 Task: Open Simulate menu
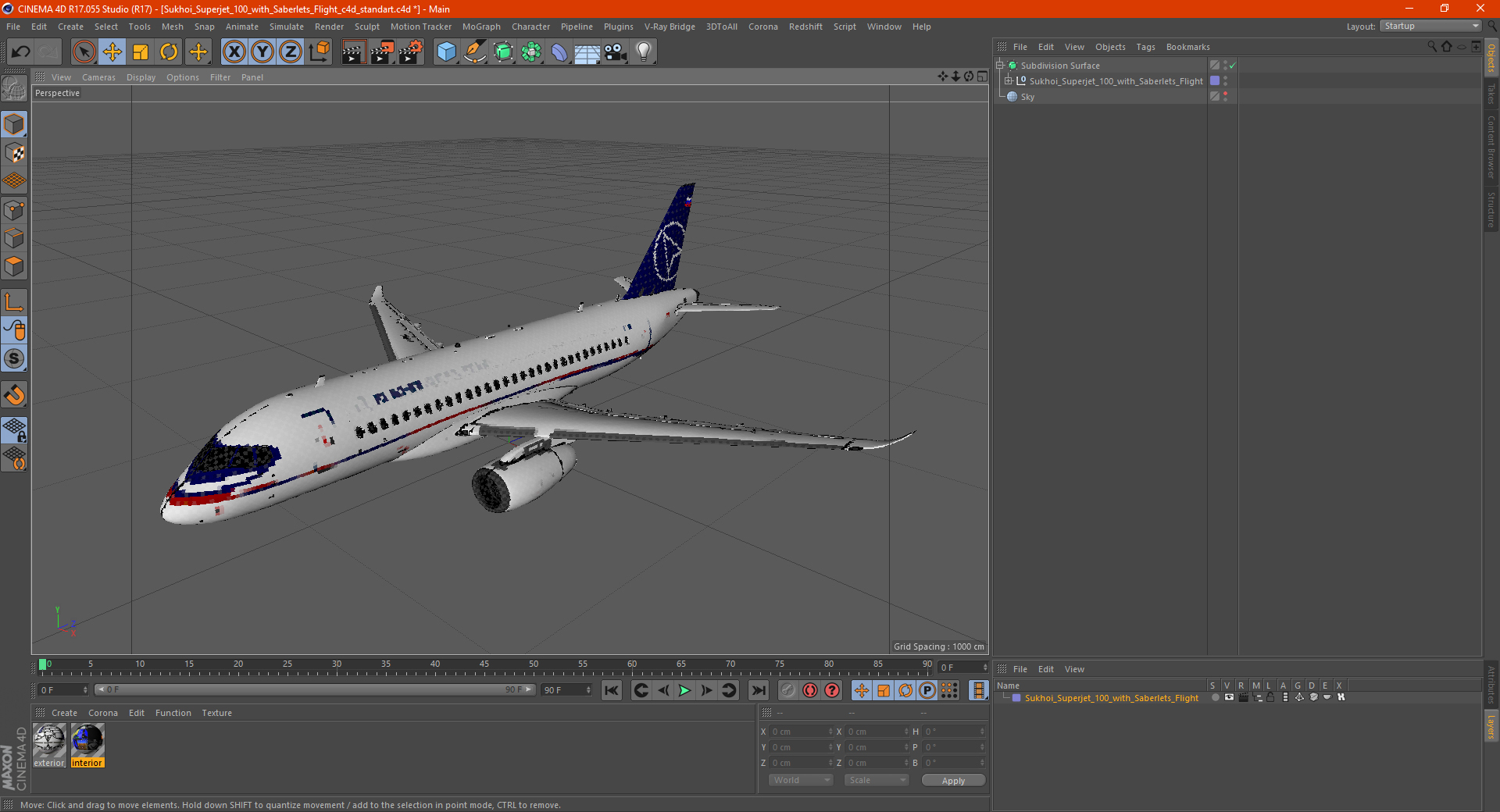(287, 27)
